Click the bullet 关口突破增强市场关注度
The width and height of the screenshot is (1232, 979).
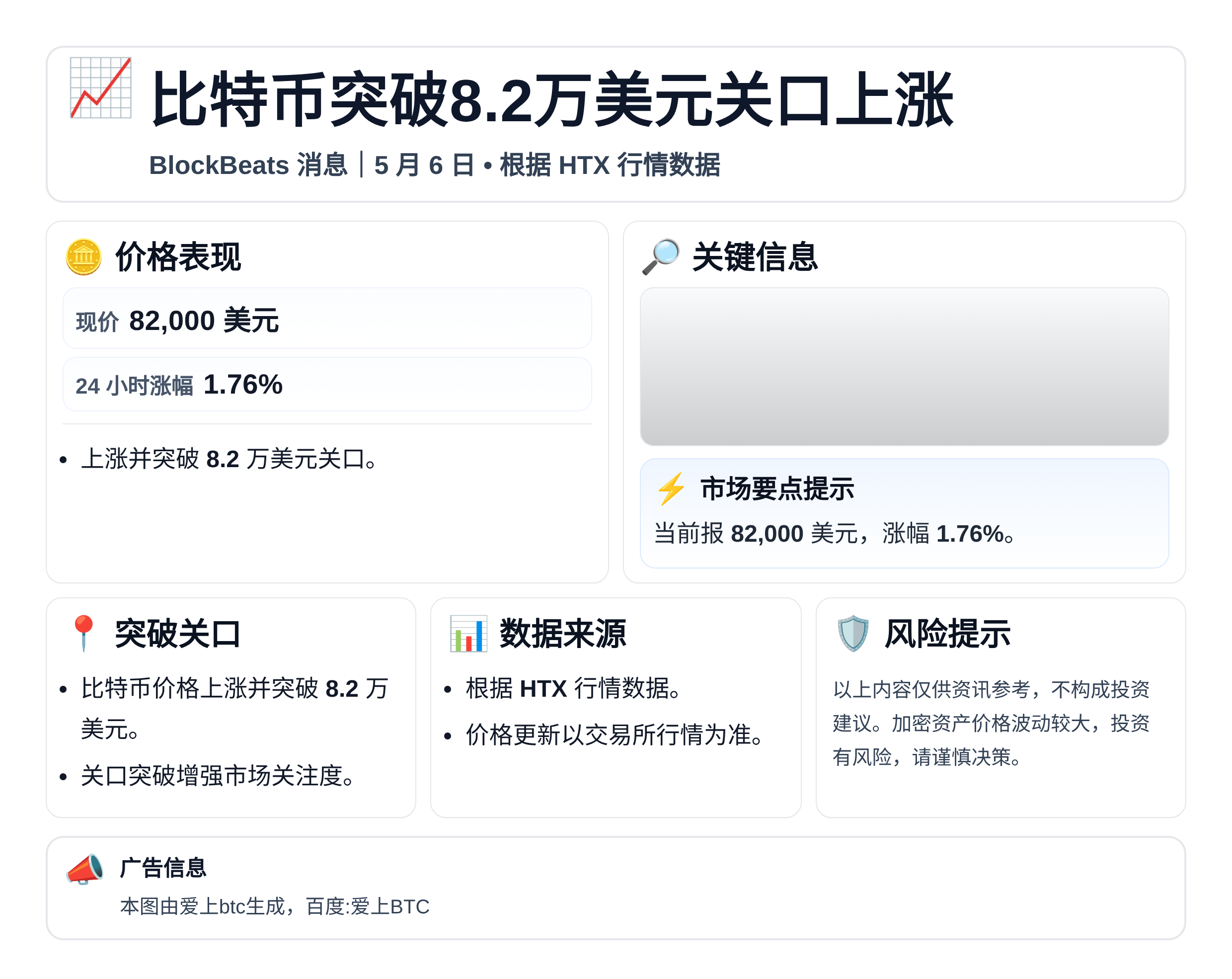tap(218, 776)
